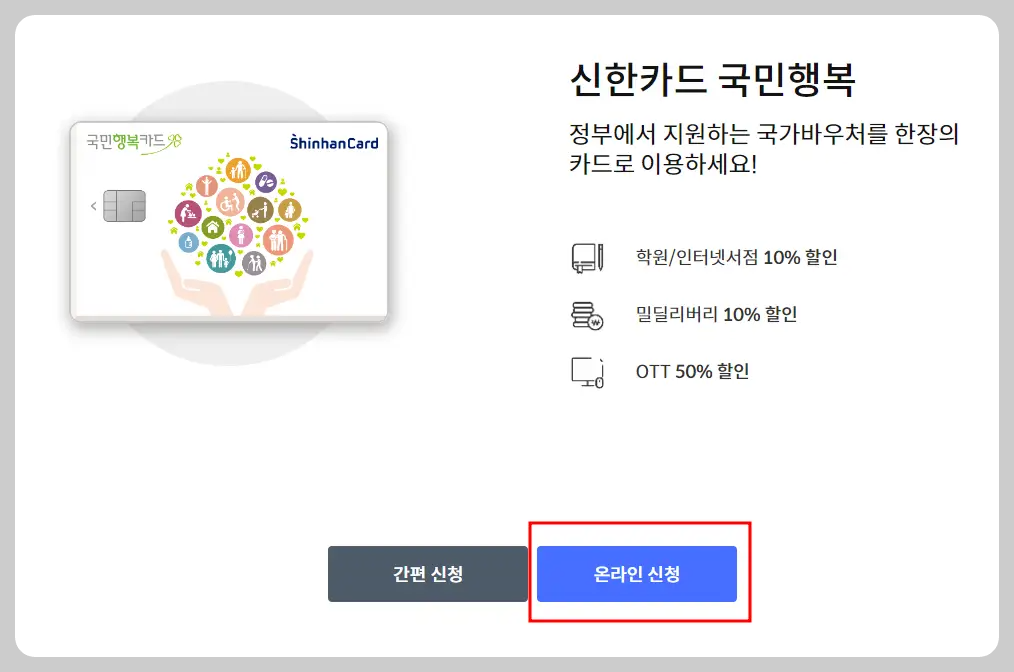This screenshot has width=1014, height=672.
Task: Click the 간편 신청 button
Action: point(428,574)
